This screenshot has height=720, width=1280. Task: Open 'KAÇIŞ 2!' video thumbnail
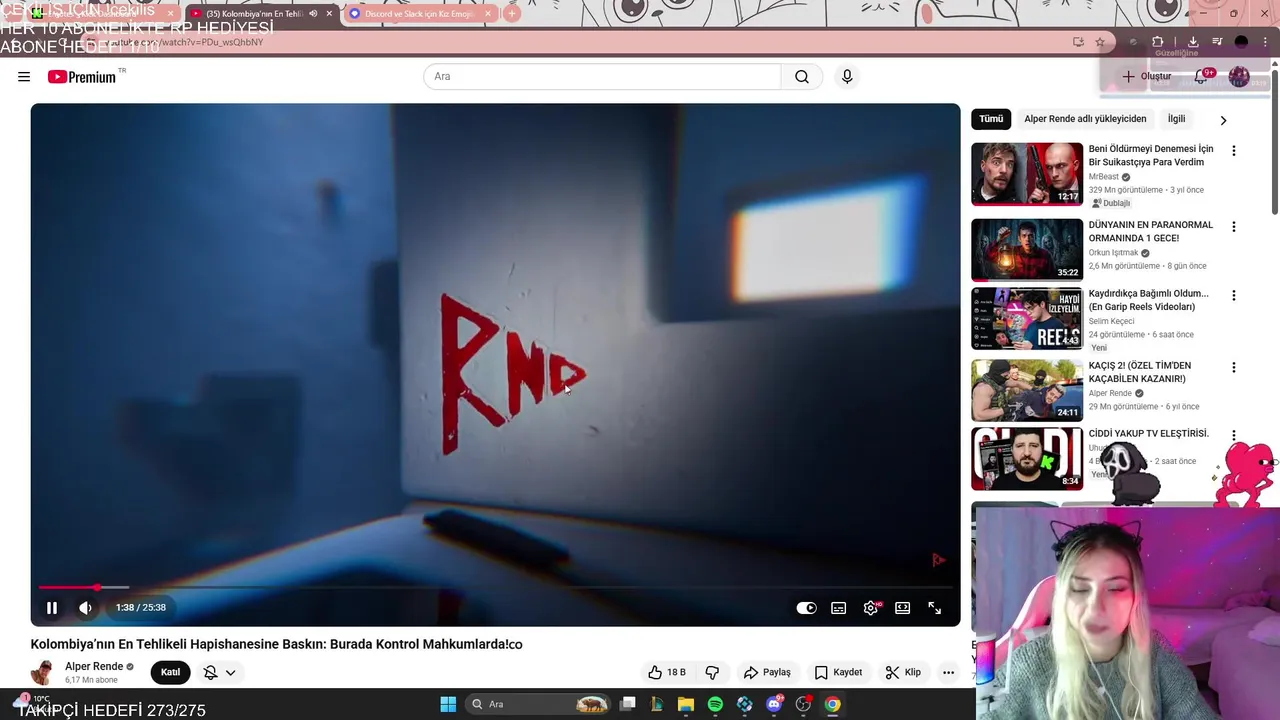point(1027,390)
